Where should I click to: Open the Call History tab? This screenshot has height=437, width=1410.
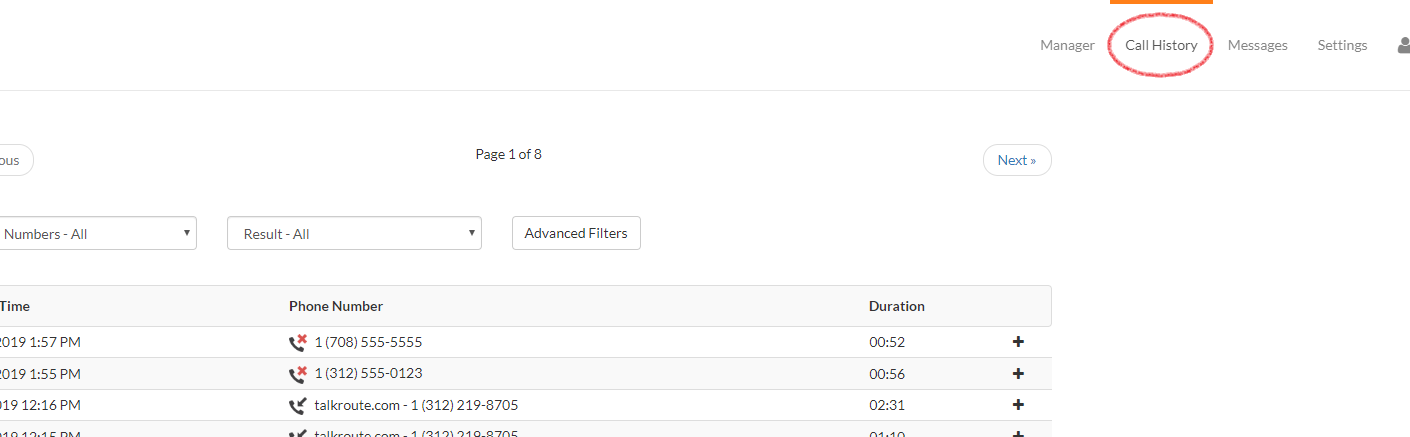point(1161,45)
